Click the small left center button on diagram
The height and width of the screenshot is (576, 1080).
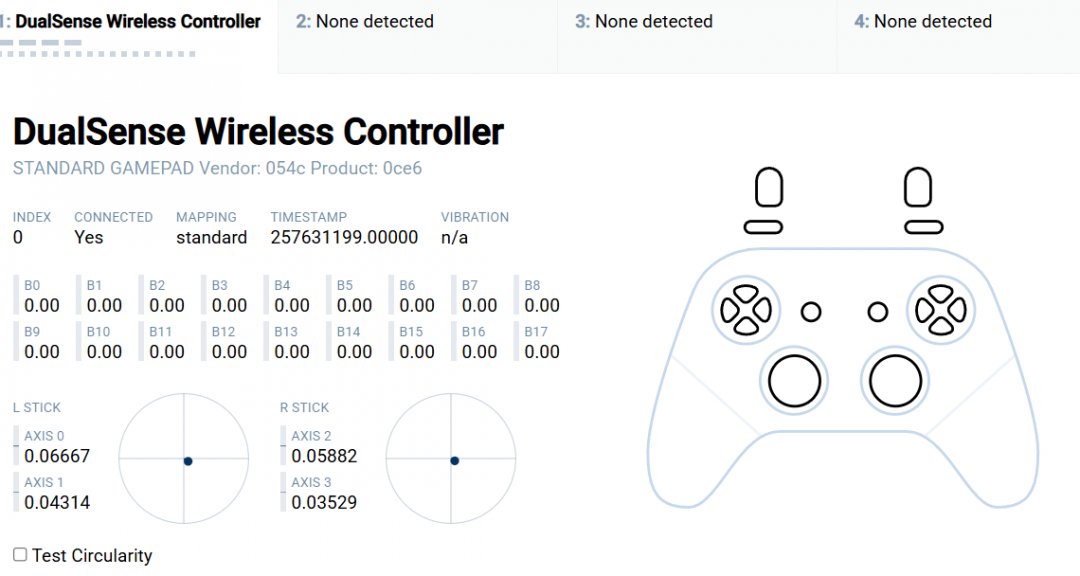811,312
